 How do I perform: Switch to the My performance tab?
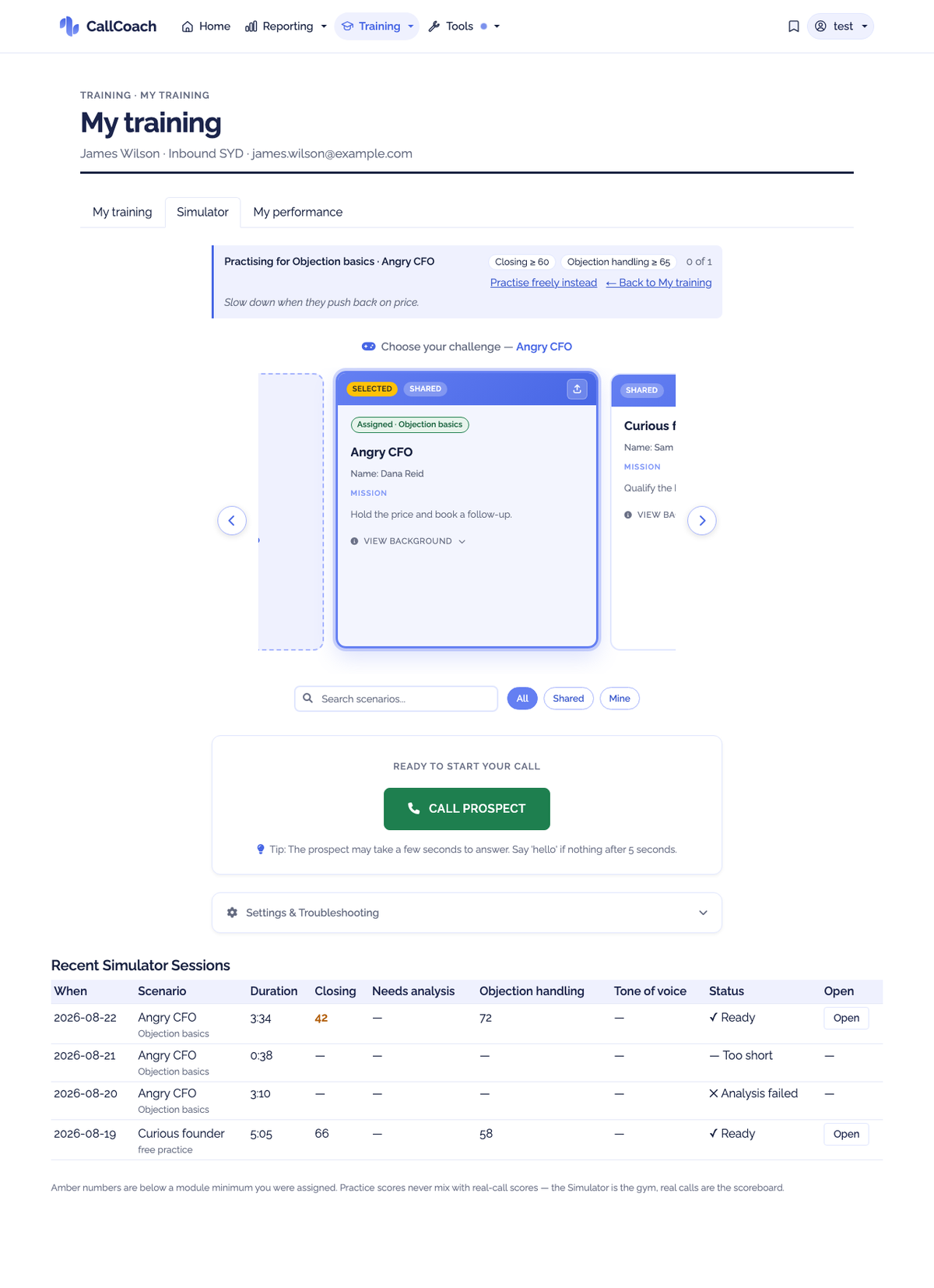point(297,212)
